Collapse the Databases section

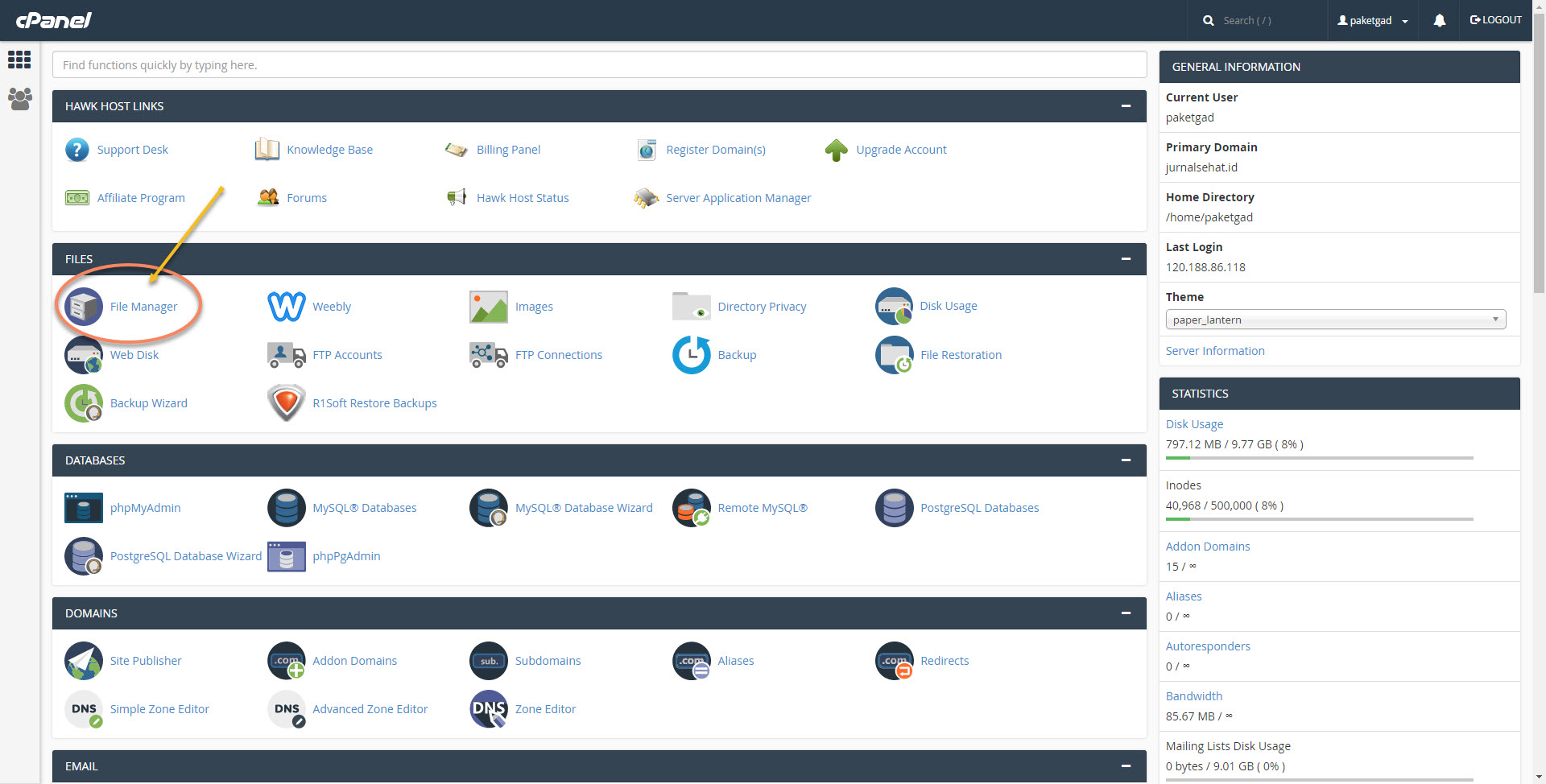pyautogui.click(x=1126, y=460)
